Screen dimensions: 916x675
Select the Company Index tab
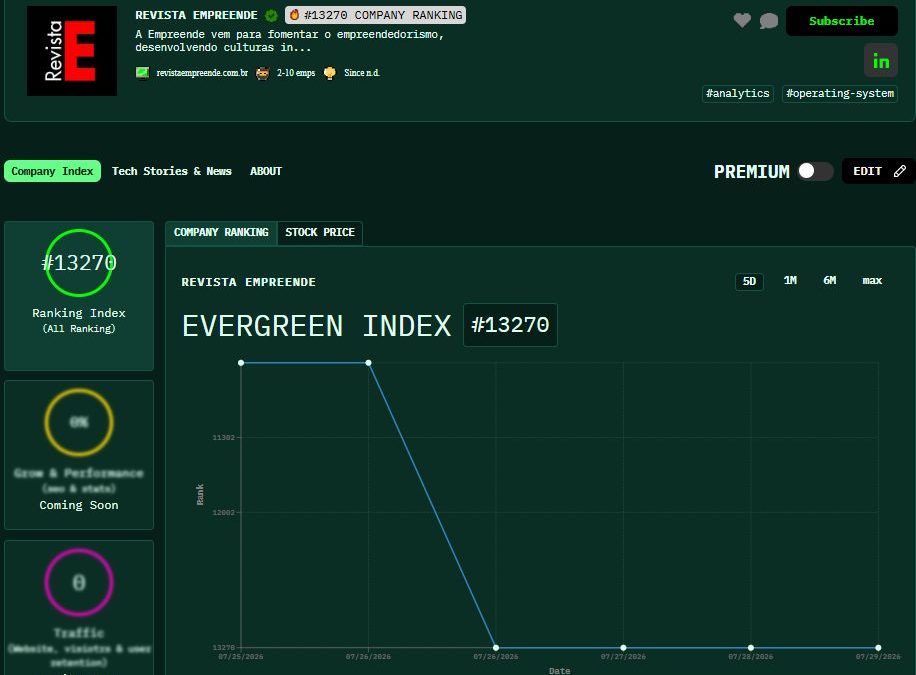pos(53,171)
